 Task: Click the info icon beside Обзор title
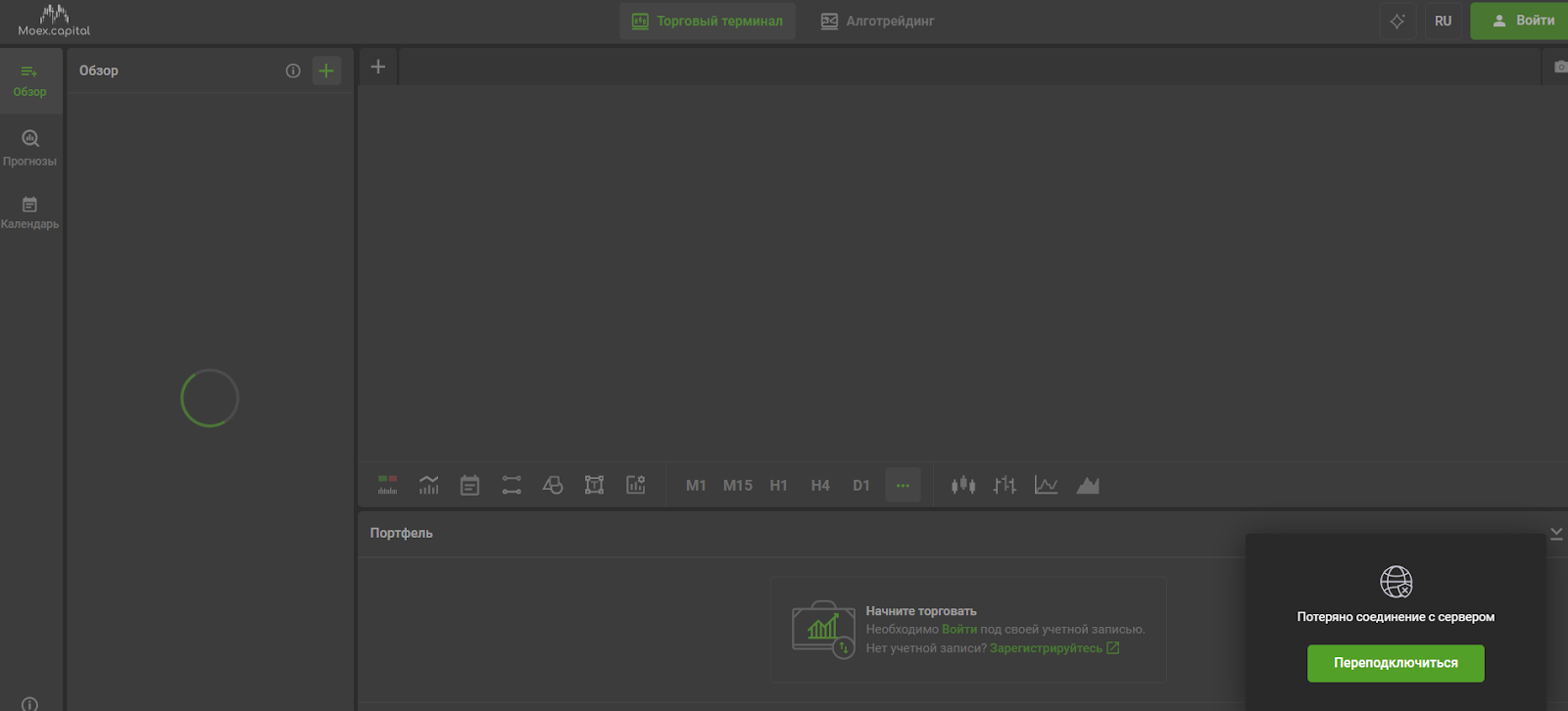293,71
